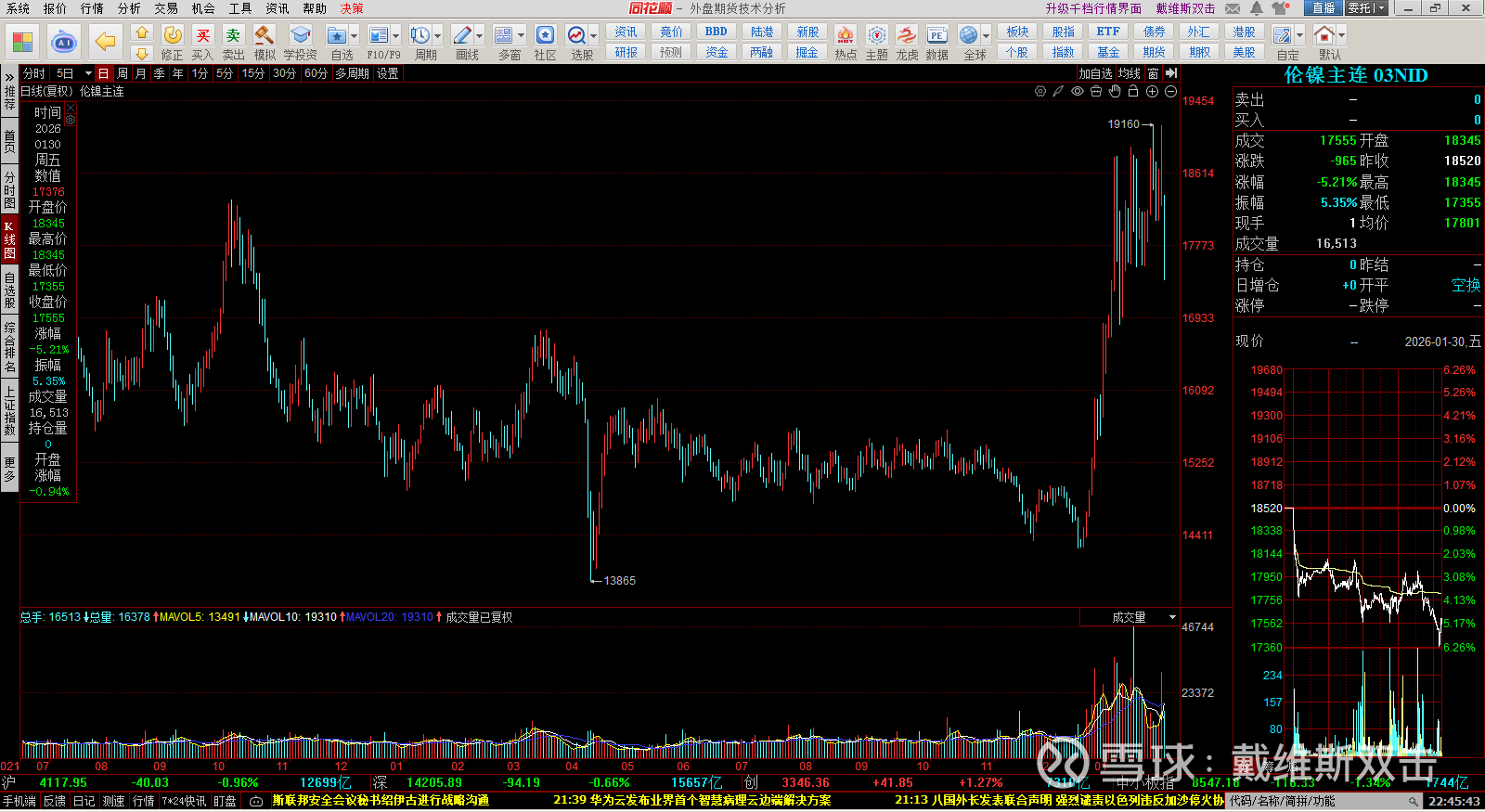Viewport: 1485px width, 812px height.
Task: Open the mail envelope icon in title bar
Action: (x=1233, y=8)
